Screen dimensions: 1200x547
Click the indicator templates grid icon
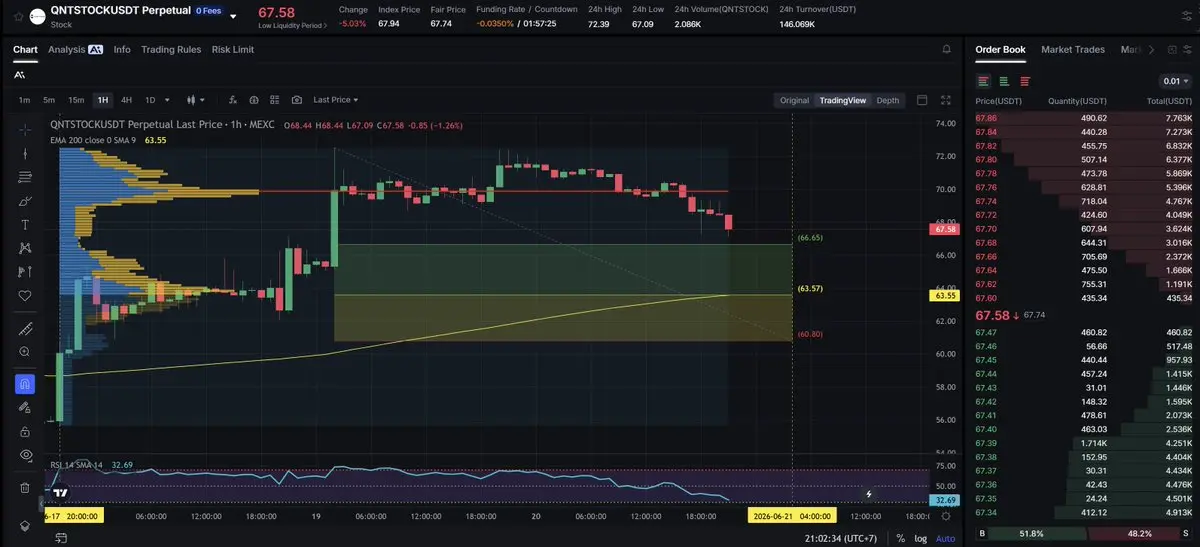click(275, 100)
